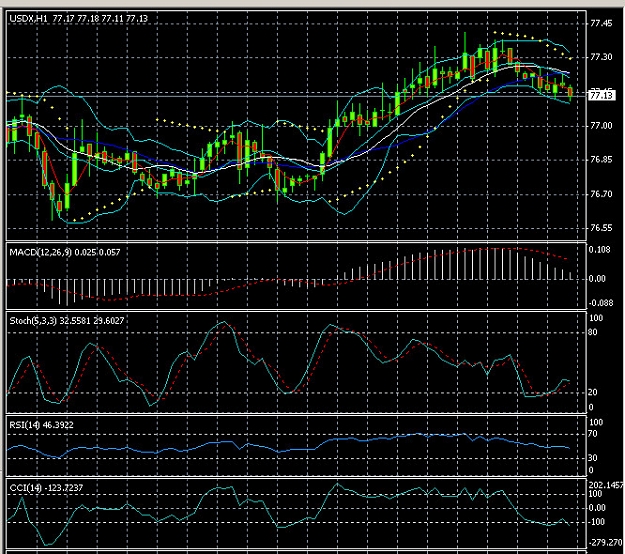Click the 202.1457 CCI scale value
Screen dimensions: 625x554
(606, 485)
